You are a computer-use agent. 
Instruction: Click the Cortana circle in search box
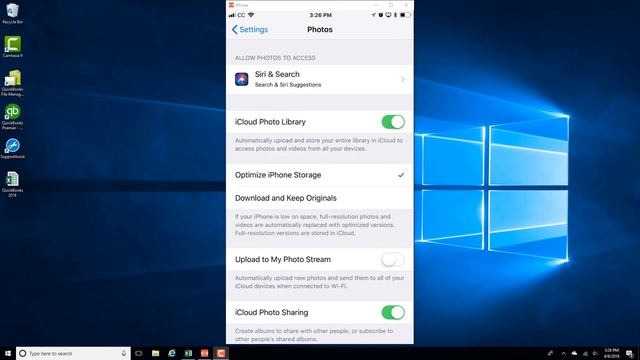point(23,353)
